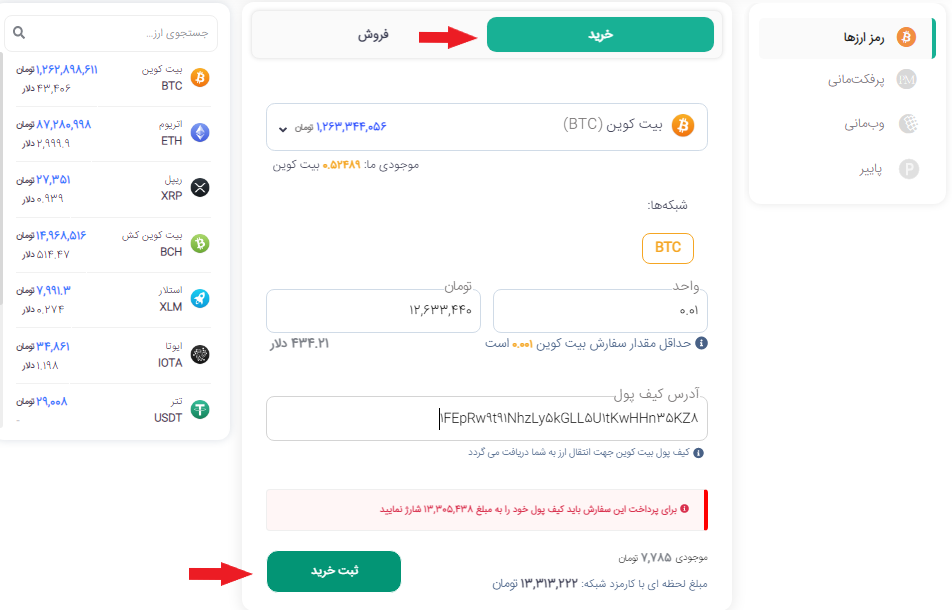Click the ثبت خرید submit button
Viewport: 952px width, 610px height.
(x=334, y=571)
